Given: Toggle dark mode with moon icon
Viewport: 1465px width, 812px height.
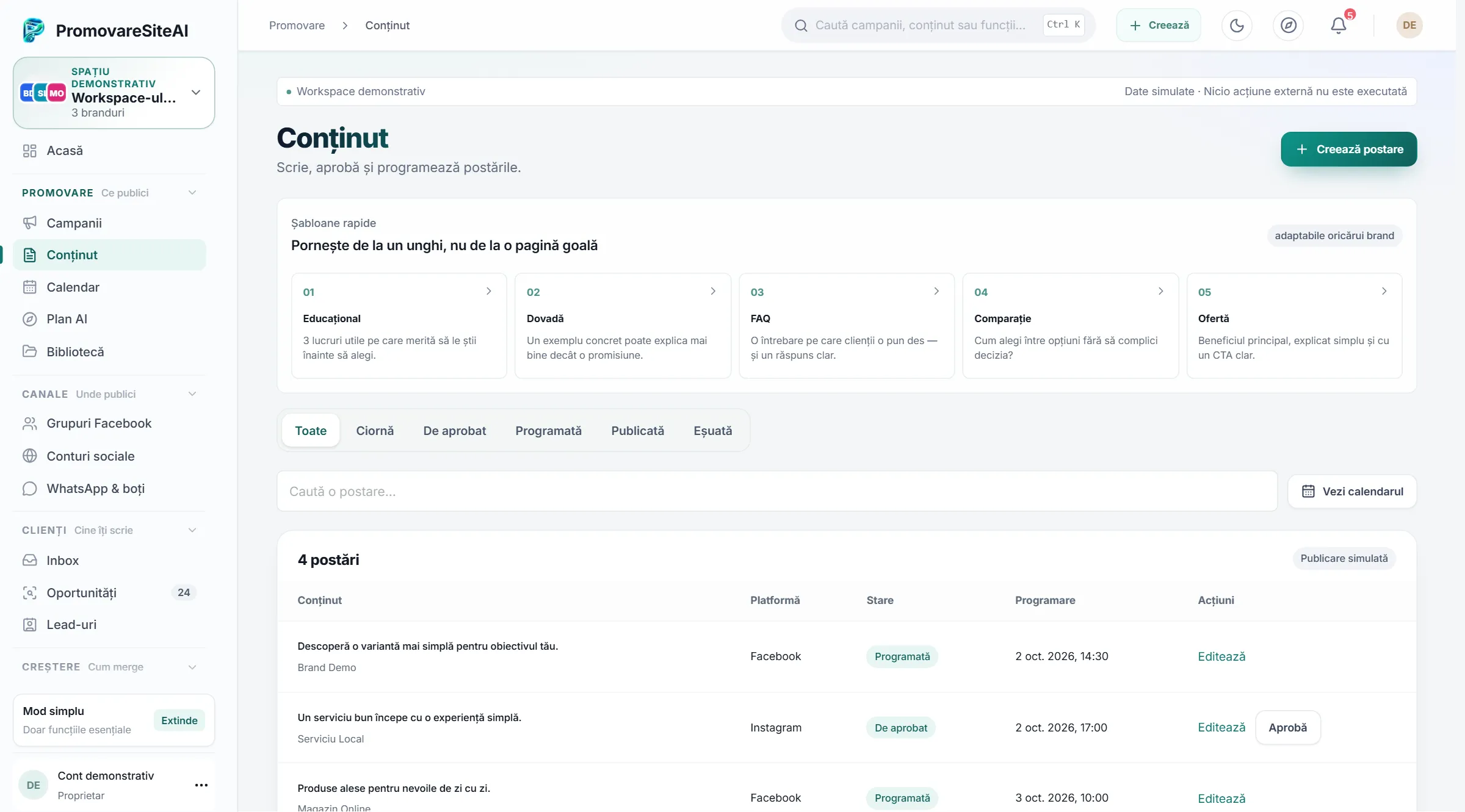Looking at the screenshot, I should tap(1237, 25).
